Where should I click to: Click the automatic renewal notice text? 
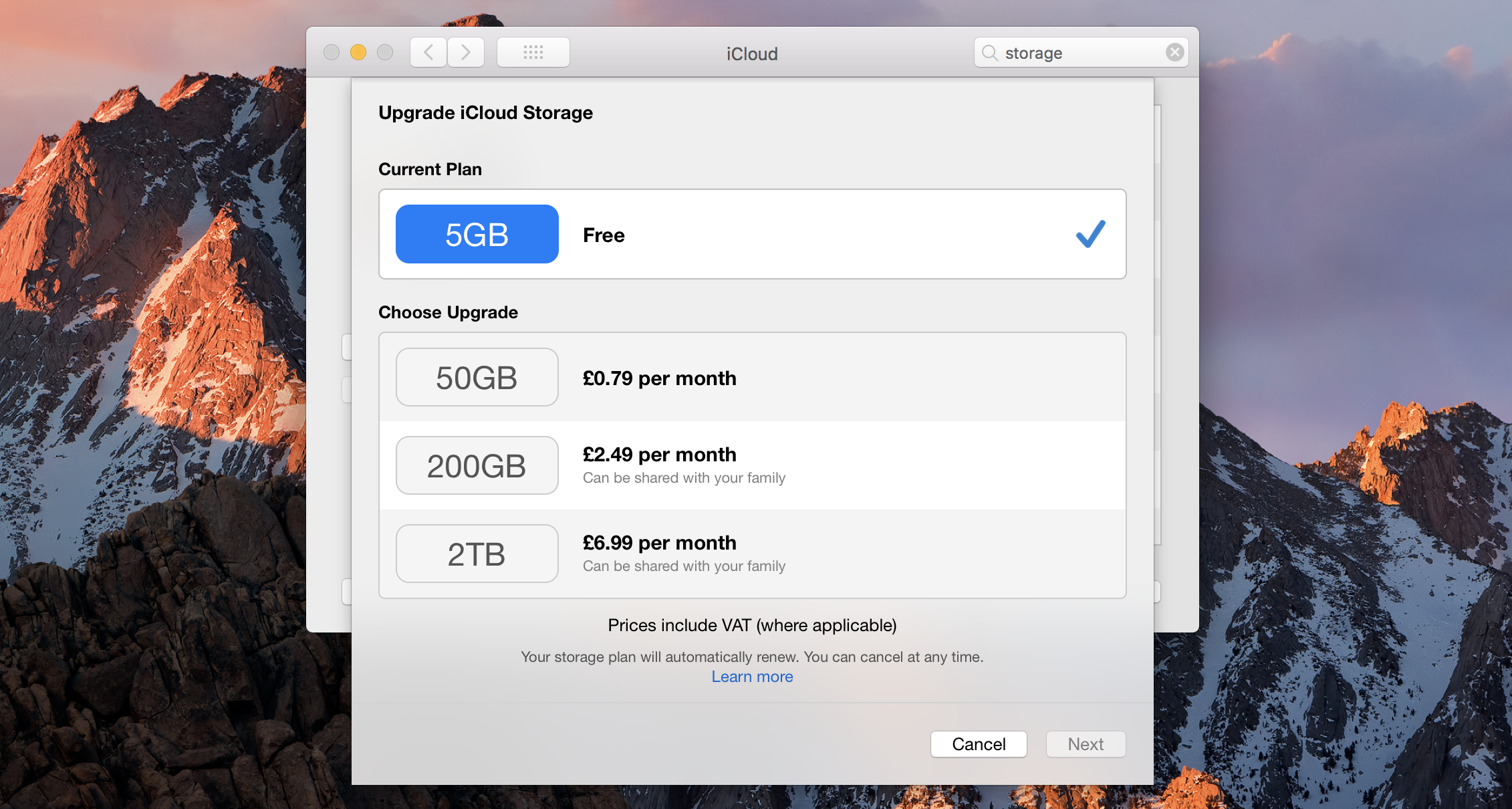pyautogui.click(x=752, y=657)
